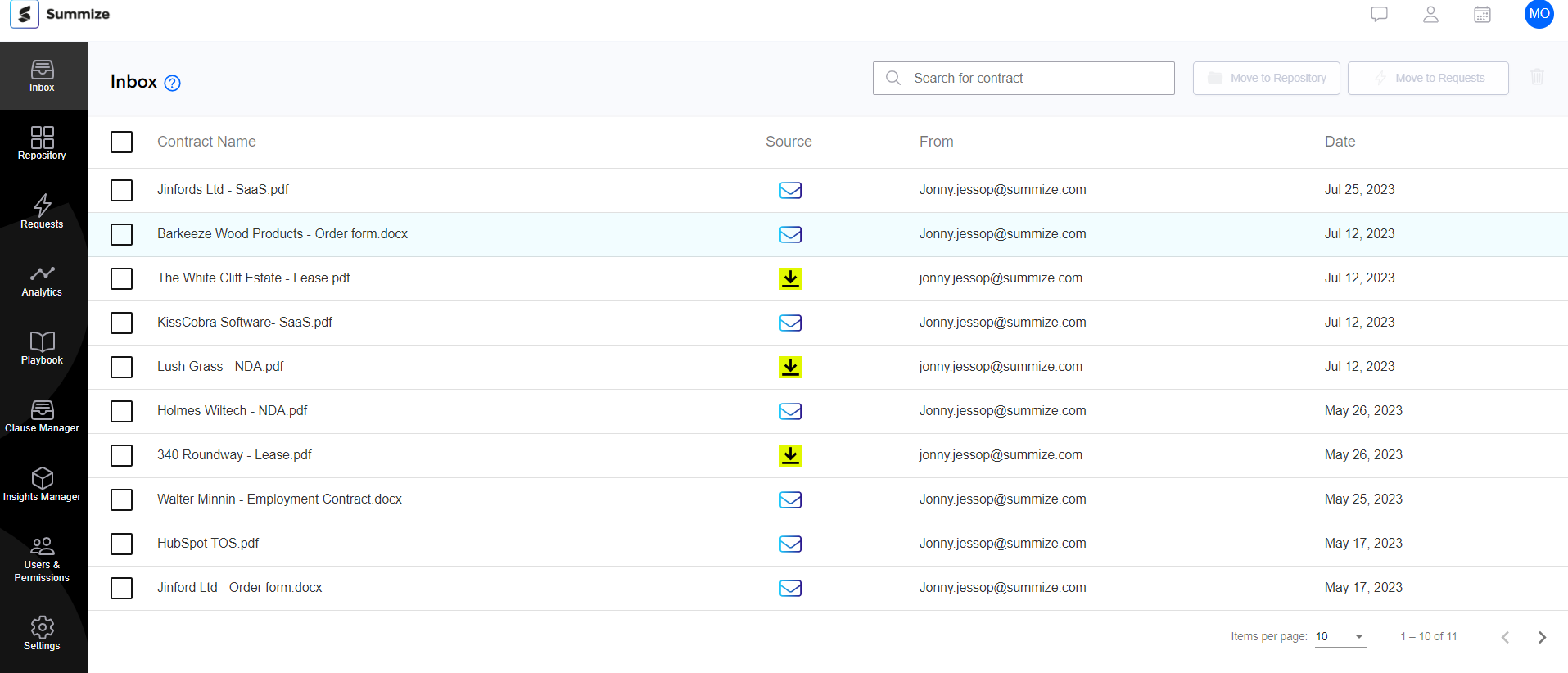Check the Jinfords Ltd - SaaS.pdf row
1568x673 pixels.
click(x=121, y=190)
